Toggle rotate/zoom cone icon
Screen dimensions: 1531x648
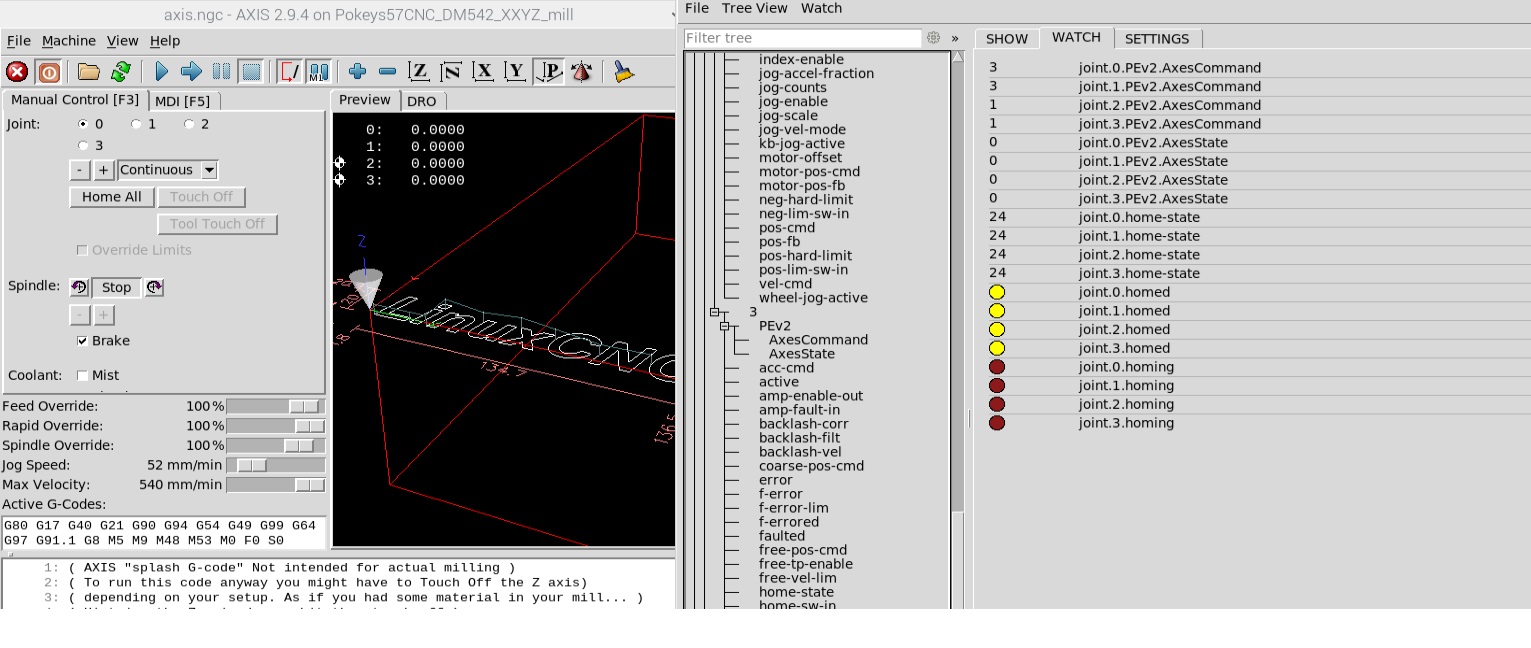click(581, 72)
